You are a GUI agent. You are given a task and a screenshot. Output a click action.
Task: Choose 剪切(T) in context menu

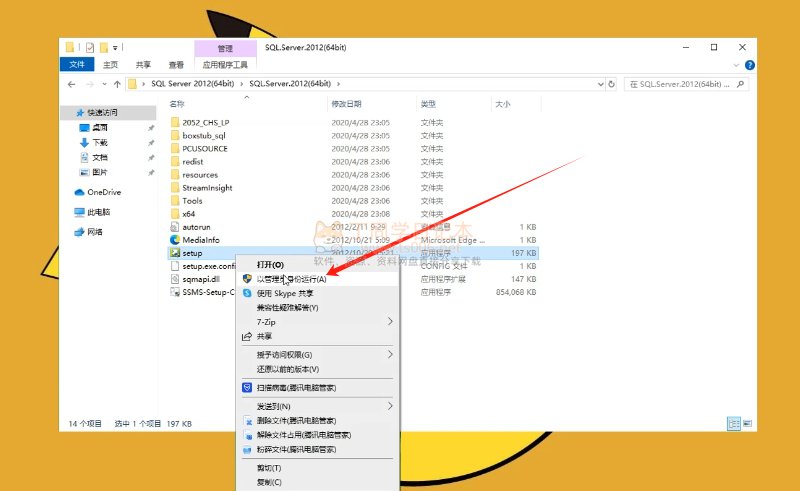click(x=319, y=468)
